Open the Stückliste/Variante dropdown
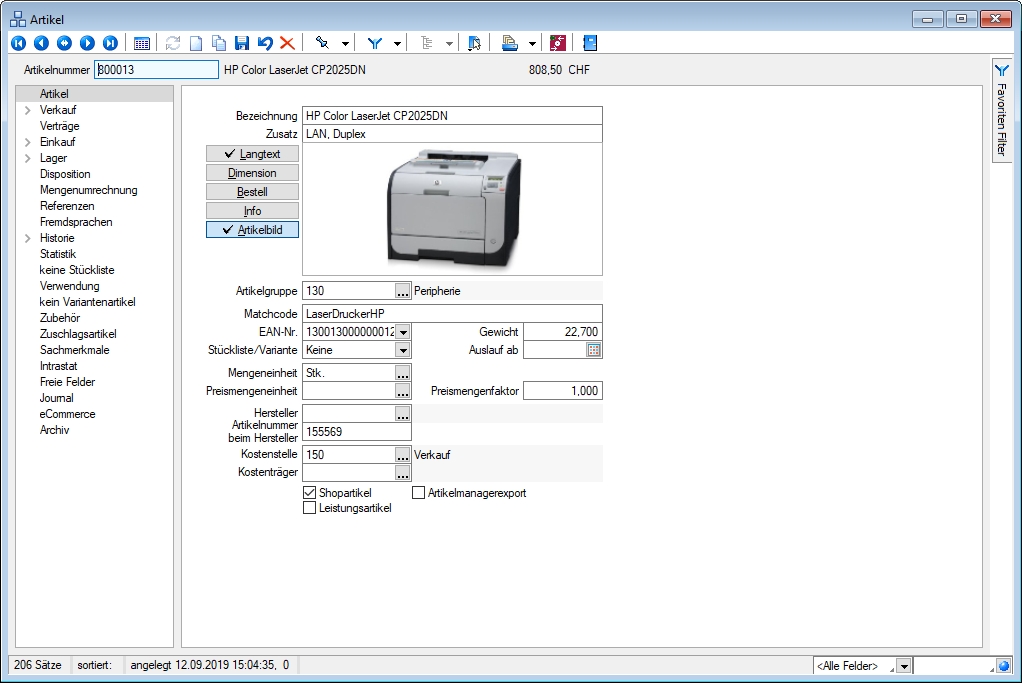The width and height of the screenshot is (1022, 683). [x=402, y=351]
